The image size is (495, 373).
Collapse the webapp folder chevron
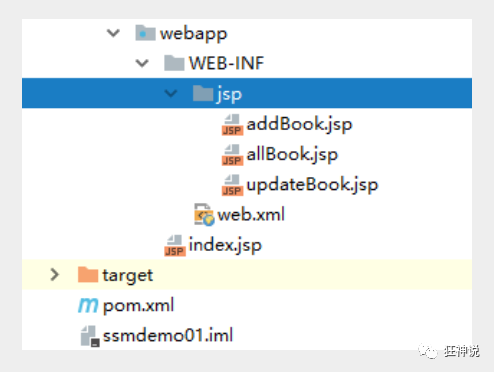point(113,33)
